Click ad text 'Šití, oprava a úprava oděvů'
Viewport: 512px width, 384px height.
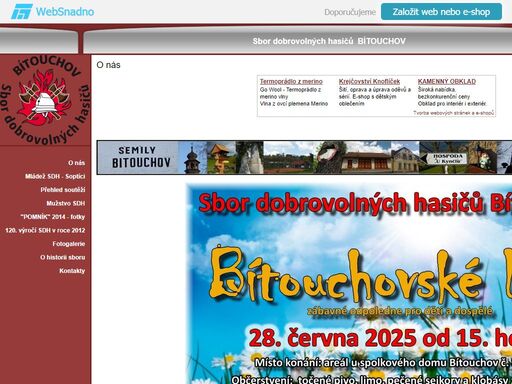coord(374,90)
